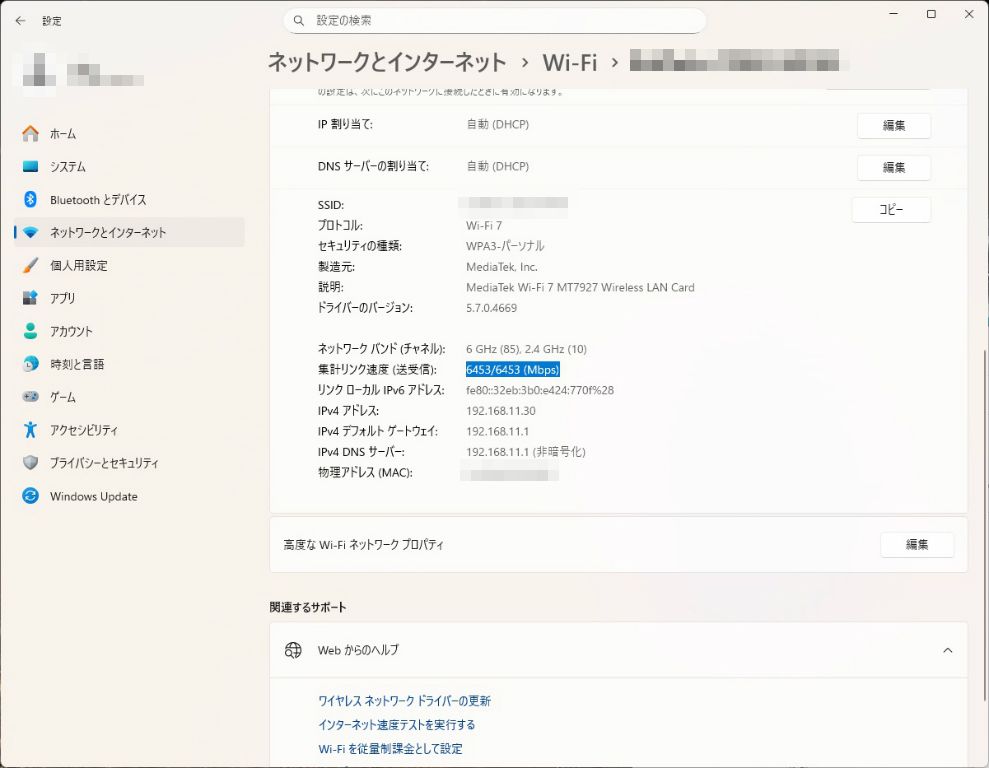
Task: Edit the DNS サーバーの割り当て setting
Action: pyautogui.click(x=894, y=167)
